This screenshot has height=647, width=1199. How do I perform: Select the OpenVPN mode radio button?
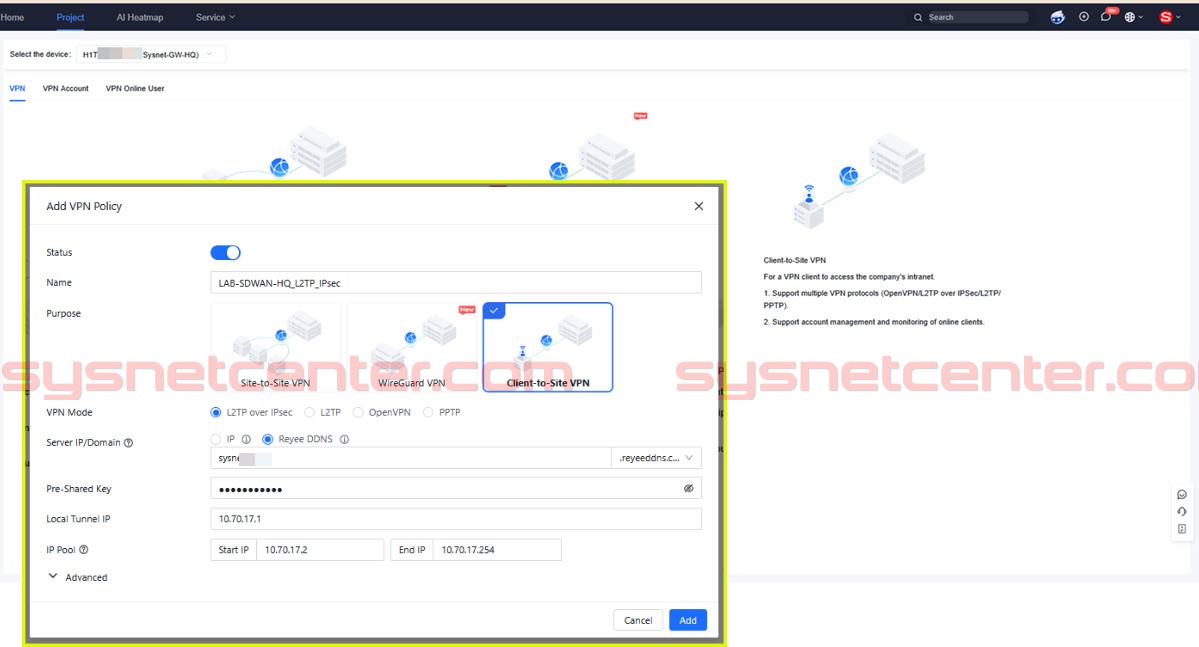click(357, 412)
